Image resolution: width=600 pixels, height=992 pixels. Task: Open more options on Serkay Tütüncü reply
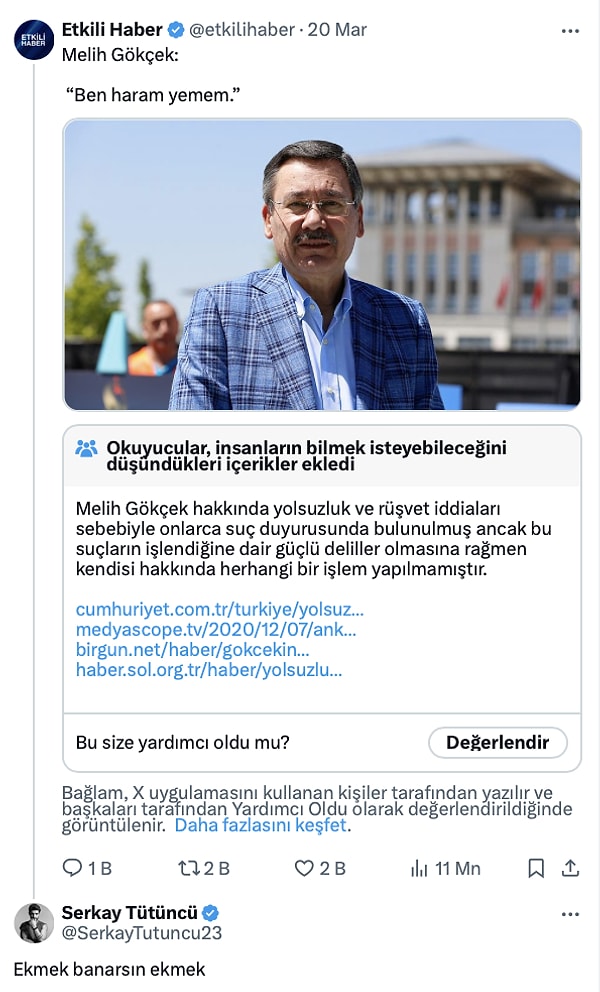pos(570,914)
